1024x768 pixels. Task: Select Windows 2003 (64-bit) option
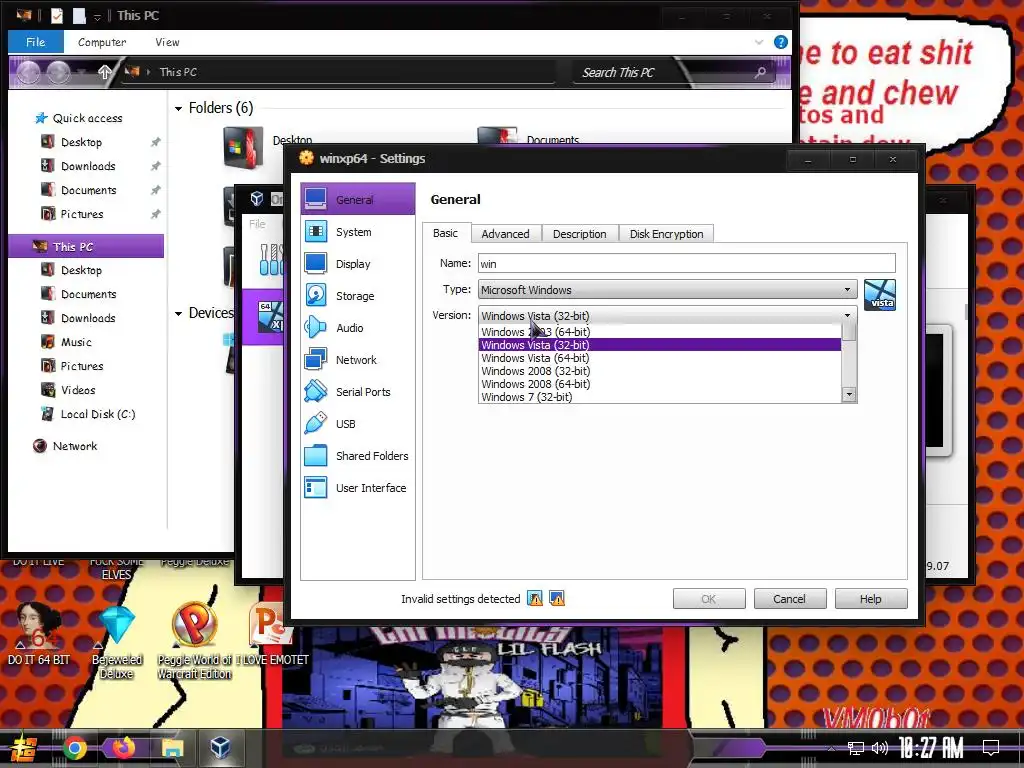coord(660,332)
